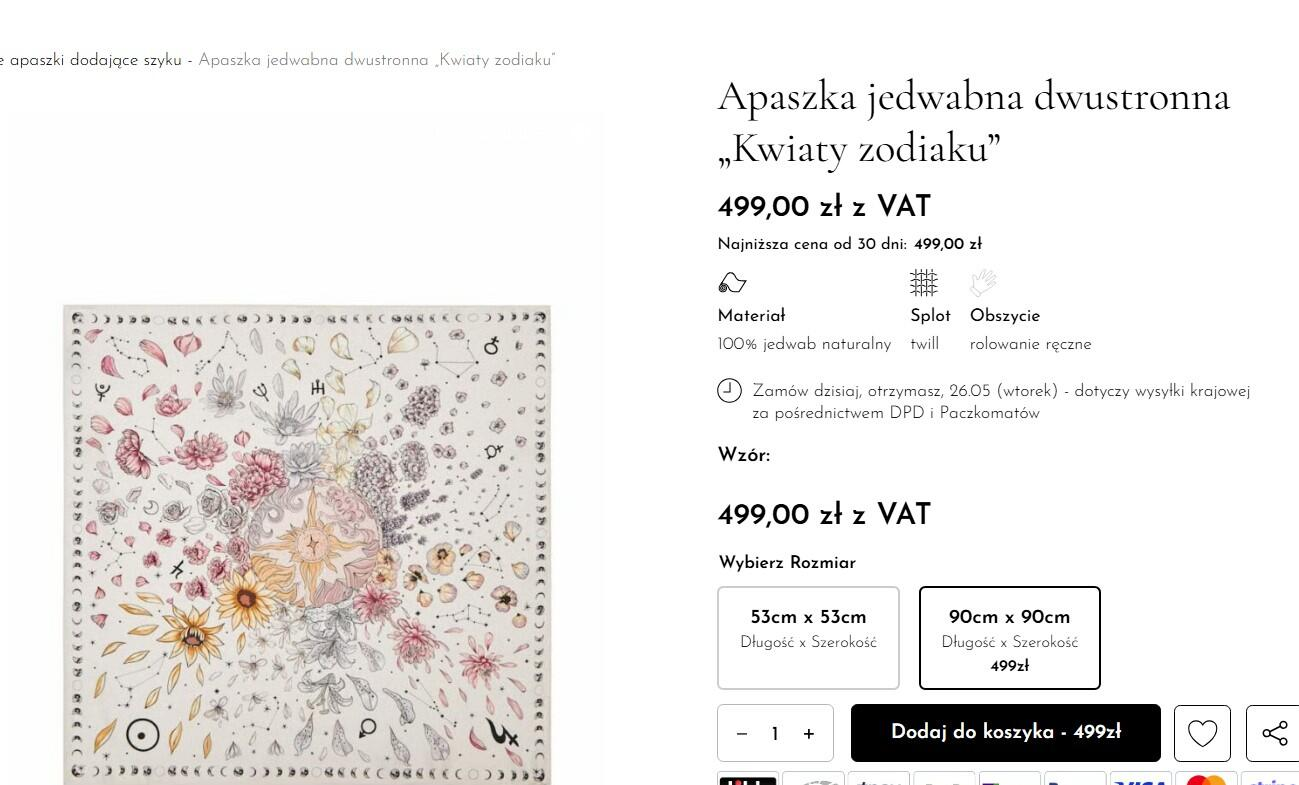Click the 'Wybierz Rozmiar' size heading
The width and height of the screenshot is (1299, 785).
(787, 563)
